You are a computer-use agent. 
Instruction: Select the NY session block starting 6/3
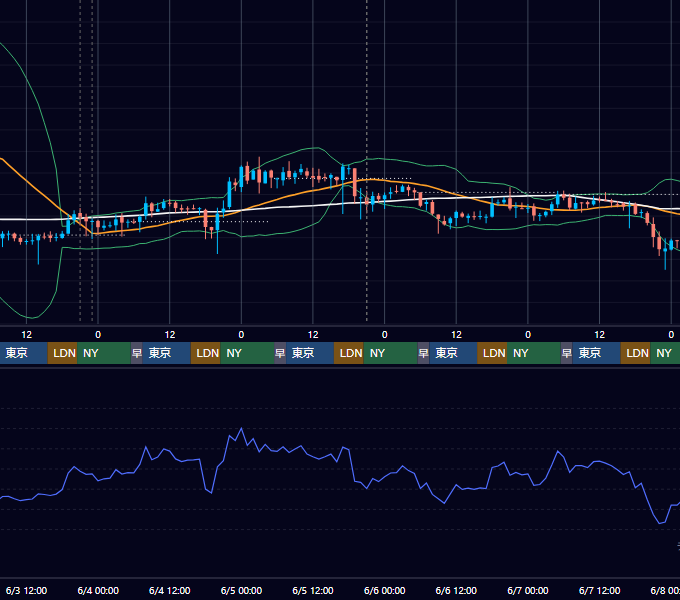click(x=104, y=353)
